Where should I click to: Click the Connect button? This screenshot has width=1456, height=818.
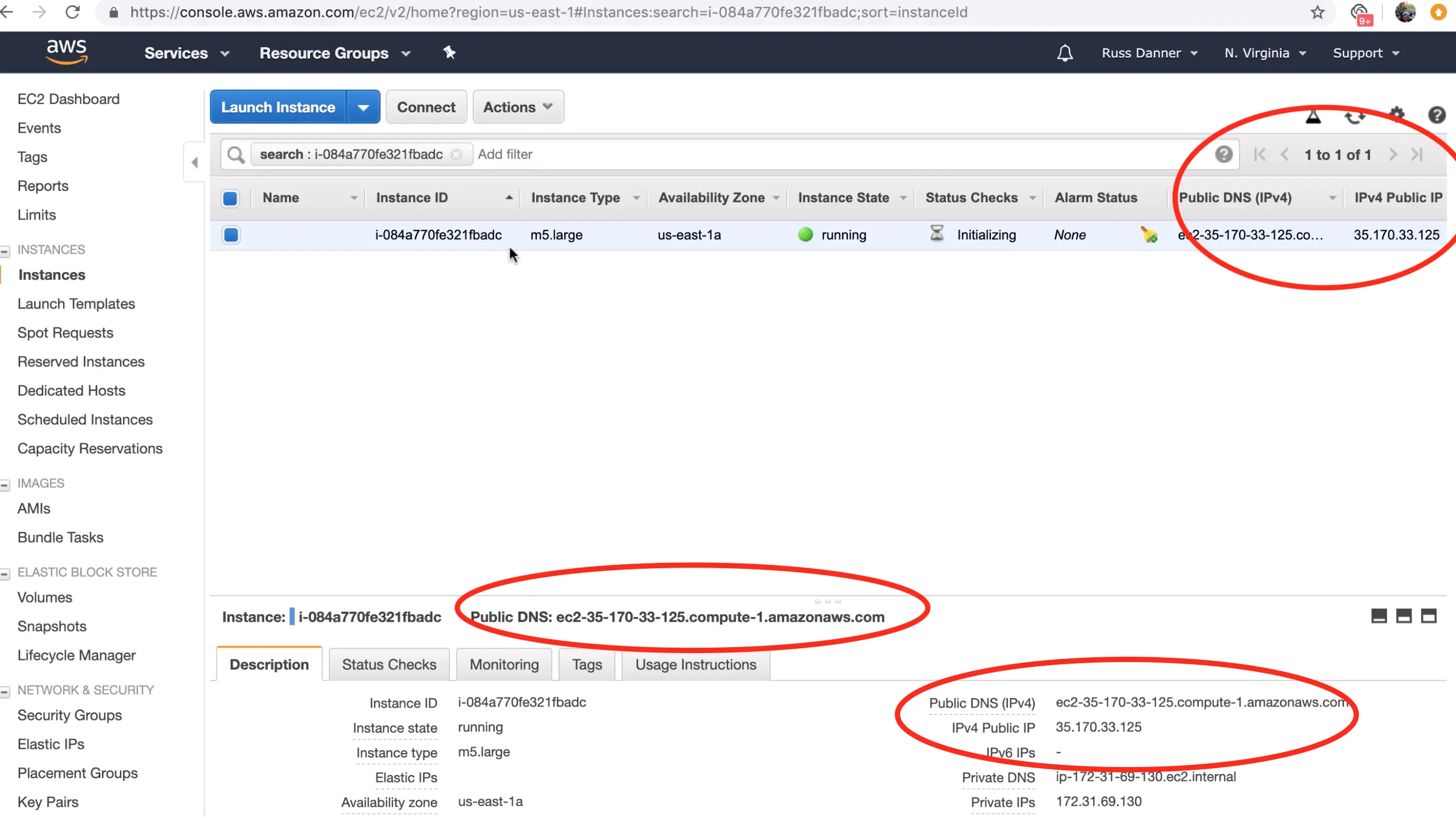426,107
